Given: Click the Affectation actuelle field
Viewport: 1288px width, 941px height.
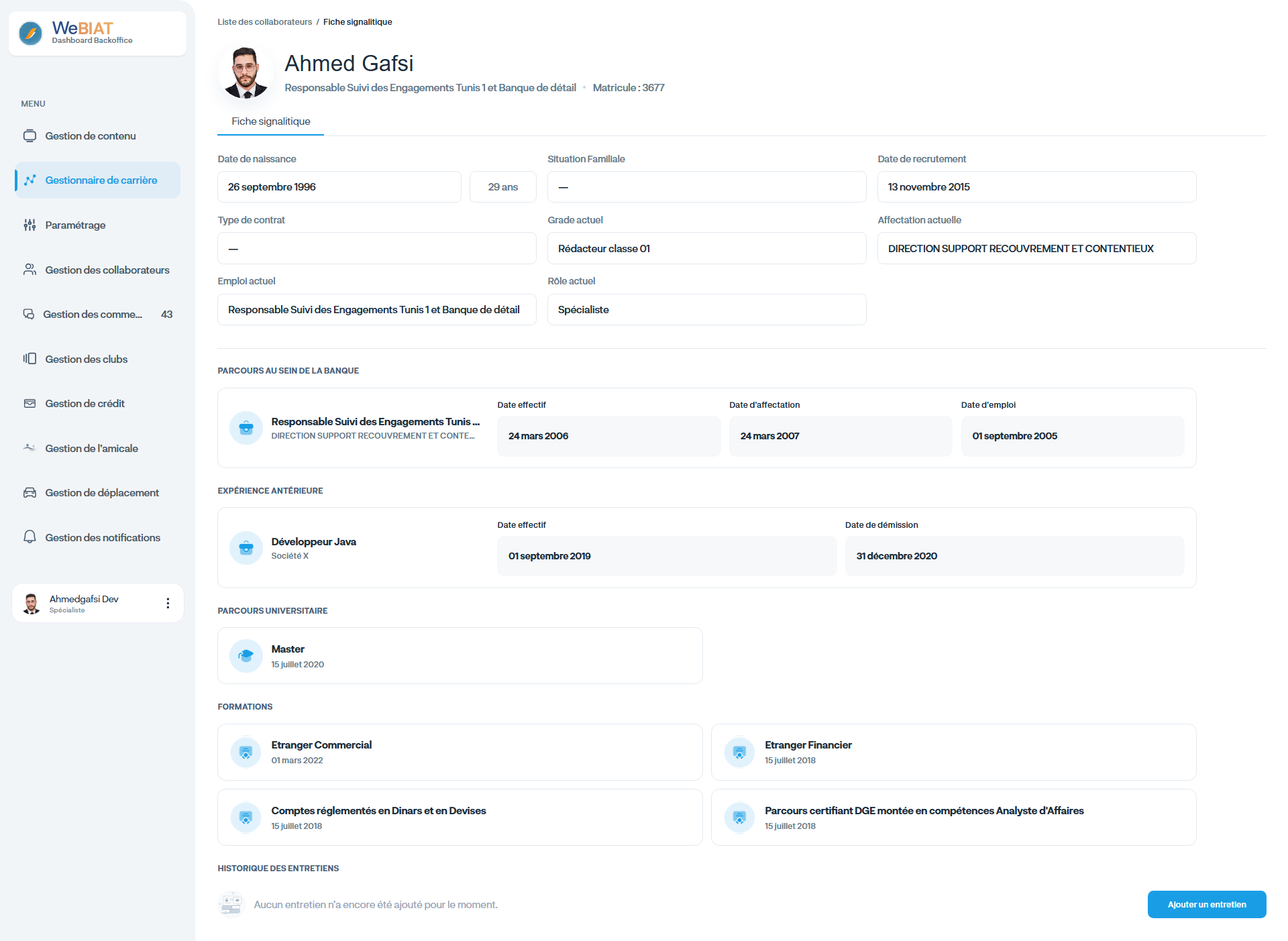Looking at the screenshot, I should 1037,248.
